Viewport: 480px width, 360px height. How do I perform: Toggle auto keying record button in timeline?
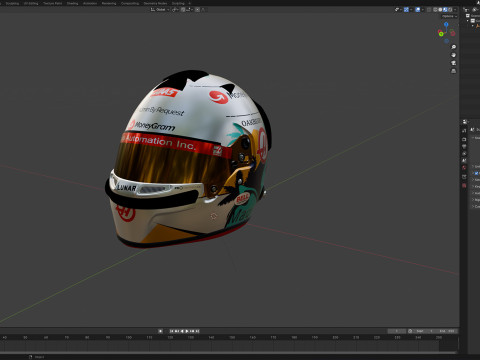coord(160,331)
